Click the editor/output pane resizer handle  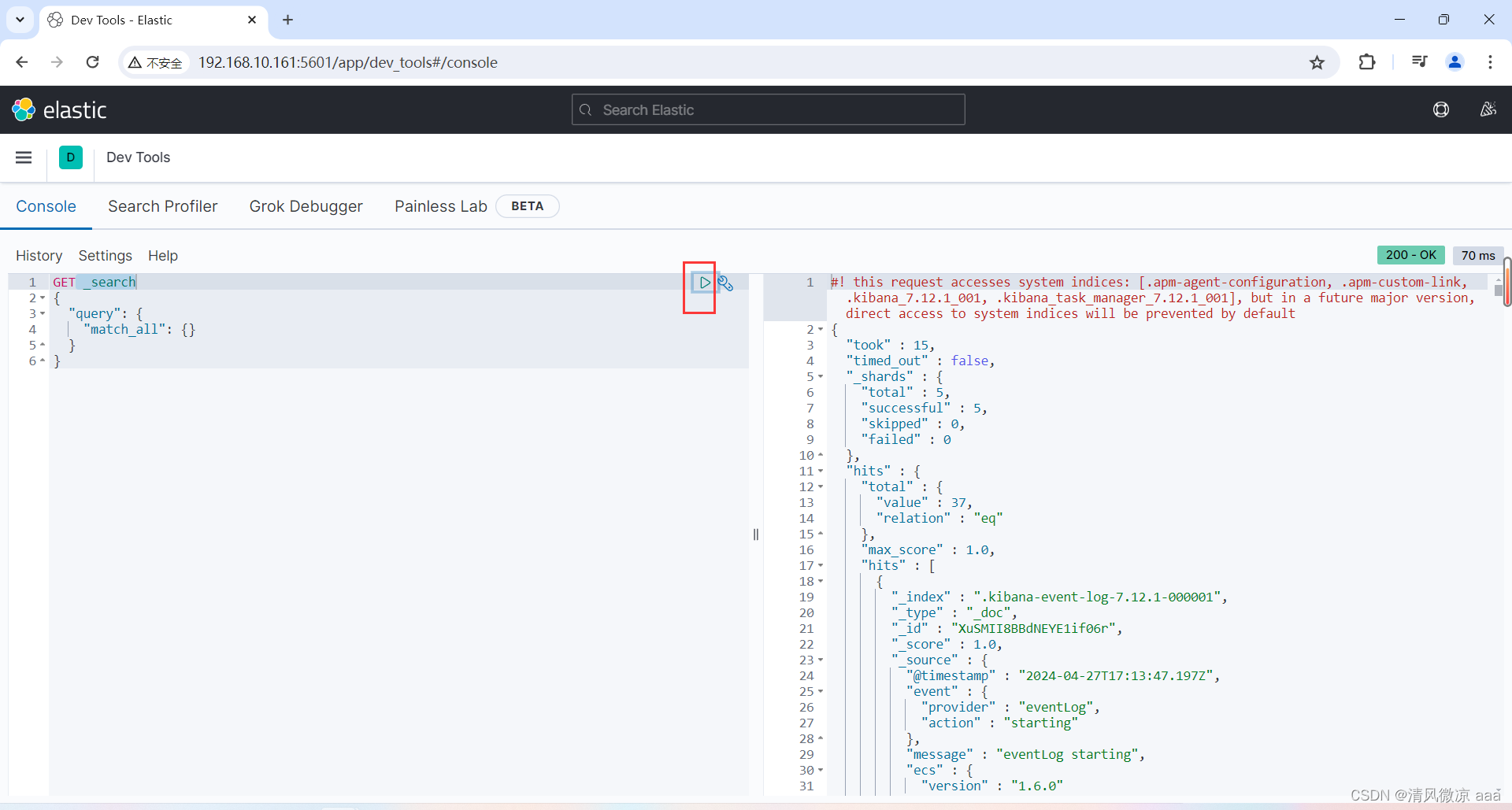click(x=756, y=534)
